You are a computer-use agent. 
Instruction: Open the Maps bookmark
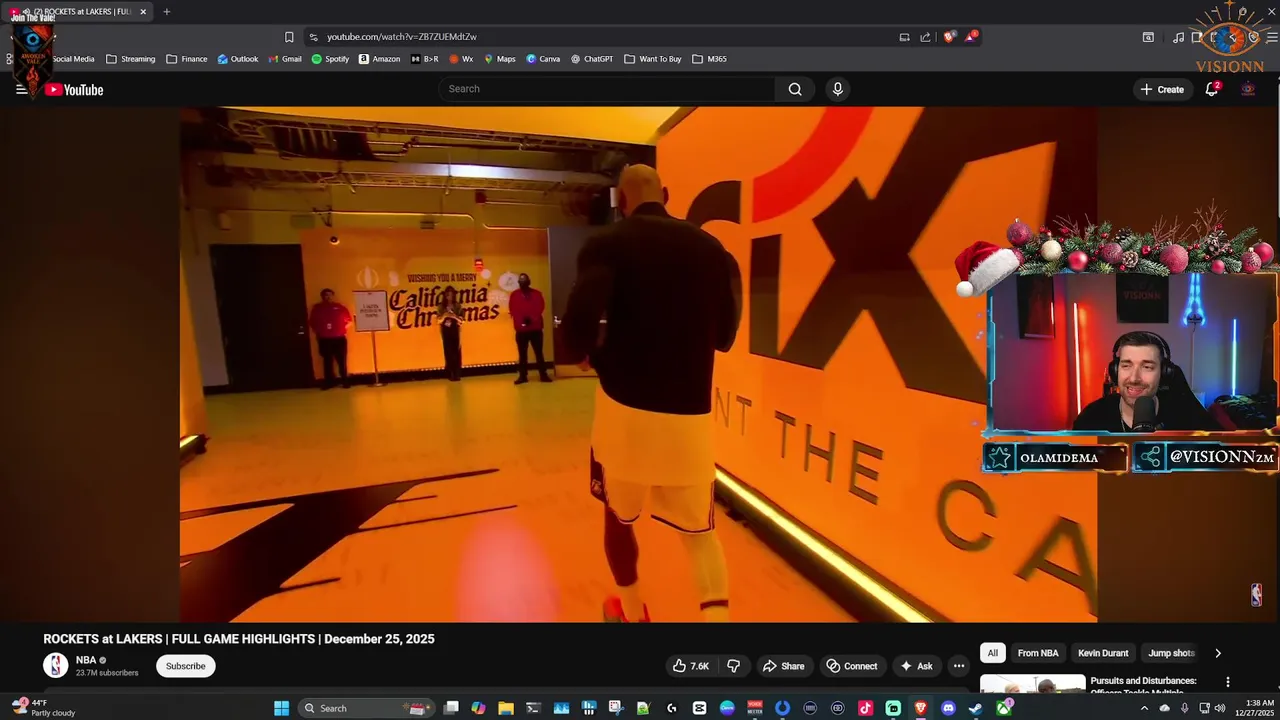(500, 59)
